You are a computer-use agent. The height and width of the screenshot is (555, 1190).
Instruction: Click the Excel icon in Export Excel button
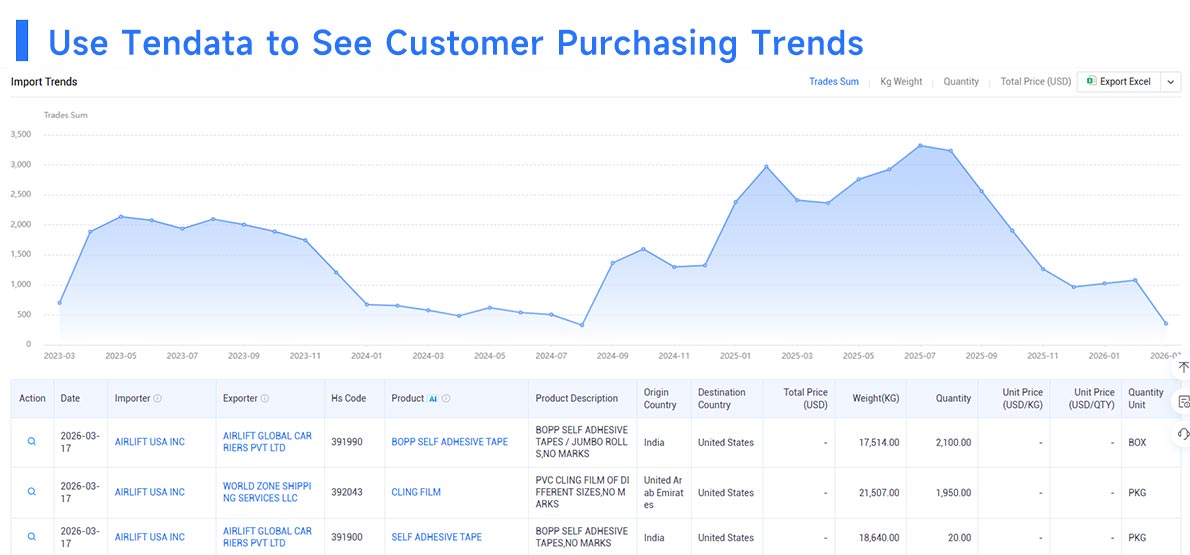click(x=1091, y=81)
